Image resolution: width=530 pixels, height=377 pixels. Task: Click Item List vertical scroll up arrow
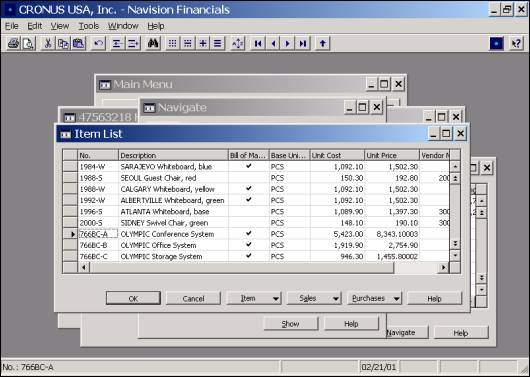(455, 166)
